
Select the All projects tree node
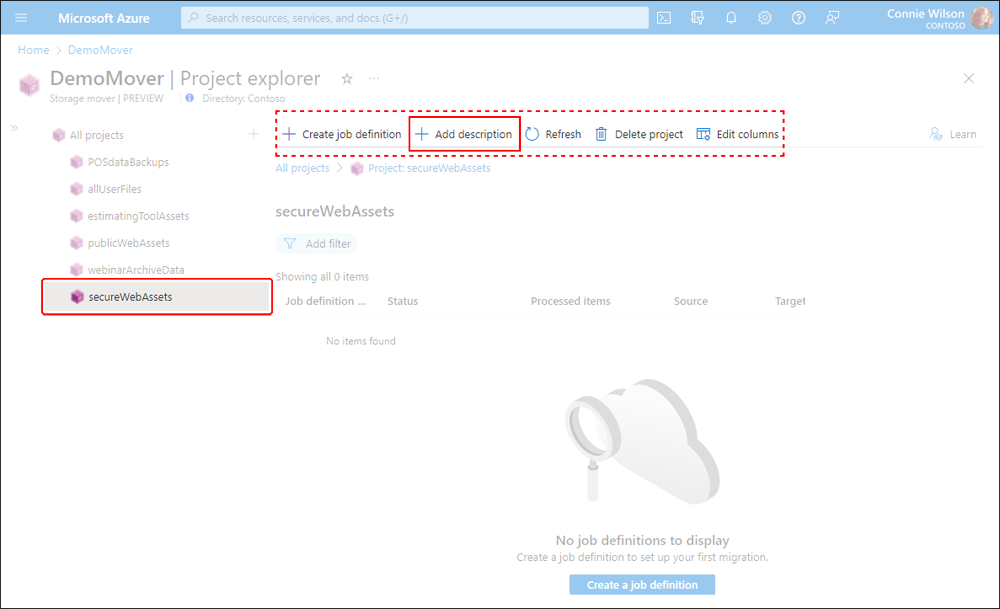[88, 135]
